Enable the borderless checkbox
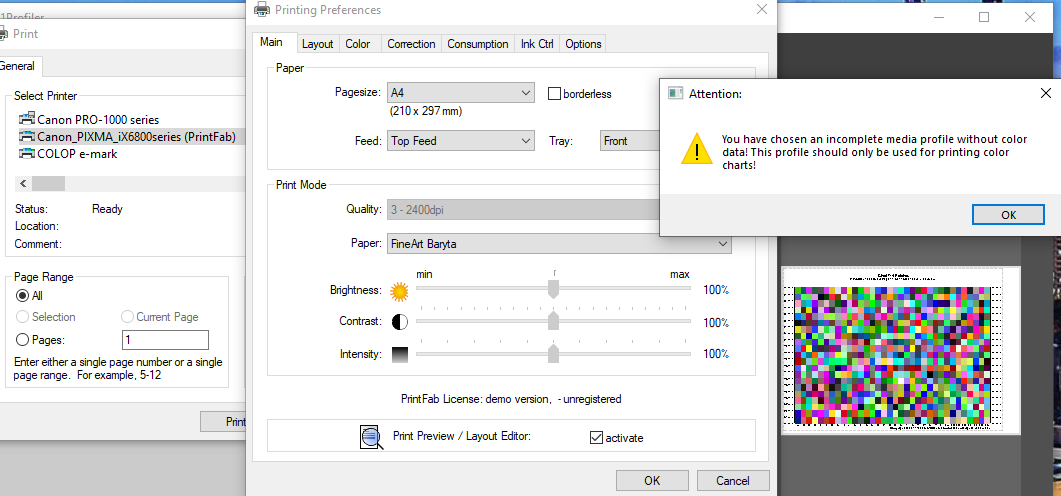1061x496 pixels. [555, 94]
